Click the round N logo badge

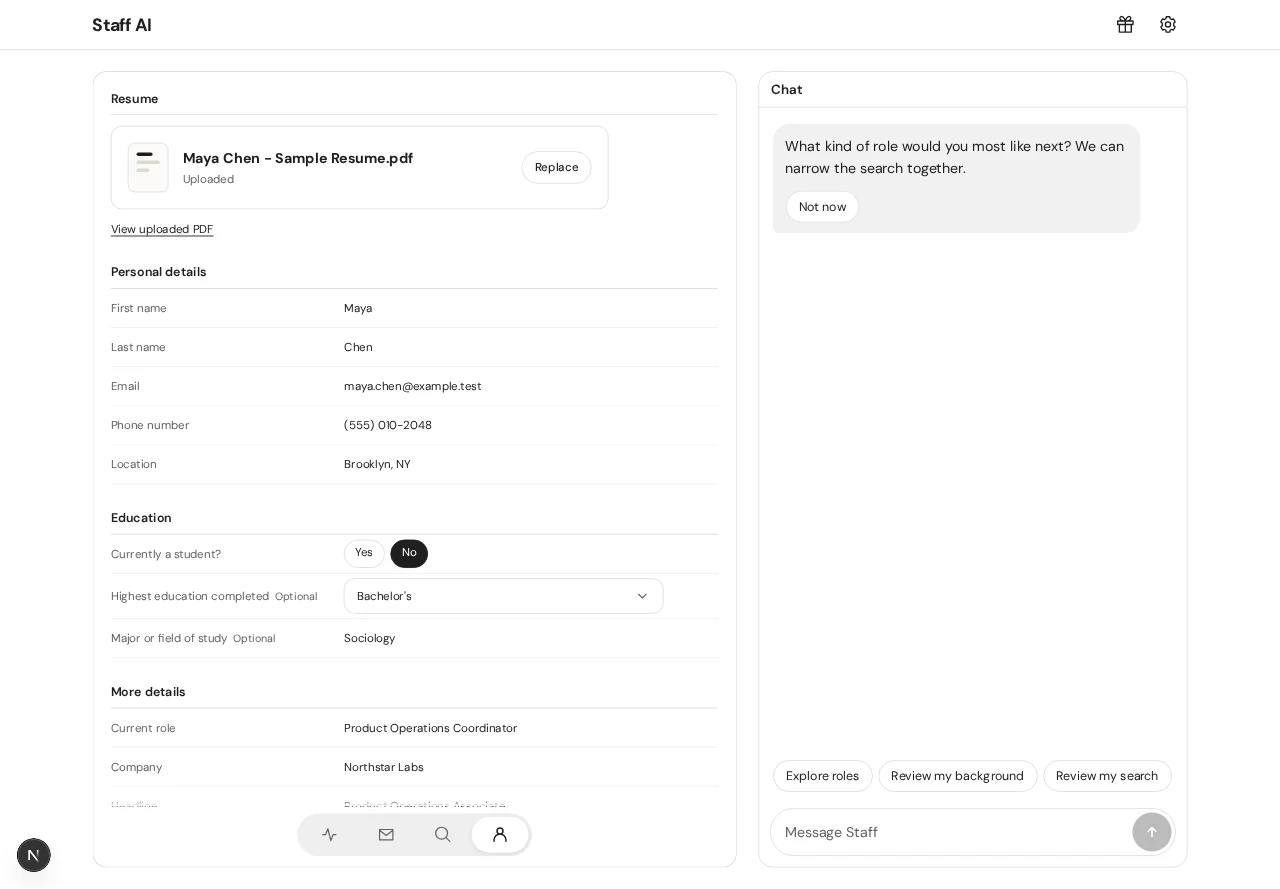pos(34,856)
